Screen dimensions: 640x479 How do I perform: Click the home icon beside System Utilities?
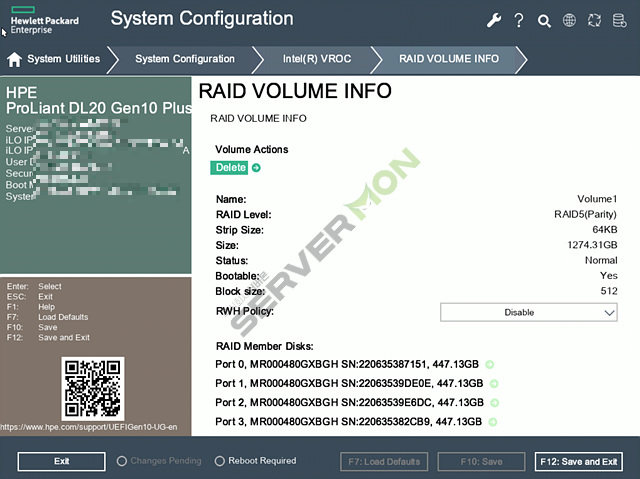point(14,59)
